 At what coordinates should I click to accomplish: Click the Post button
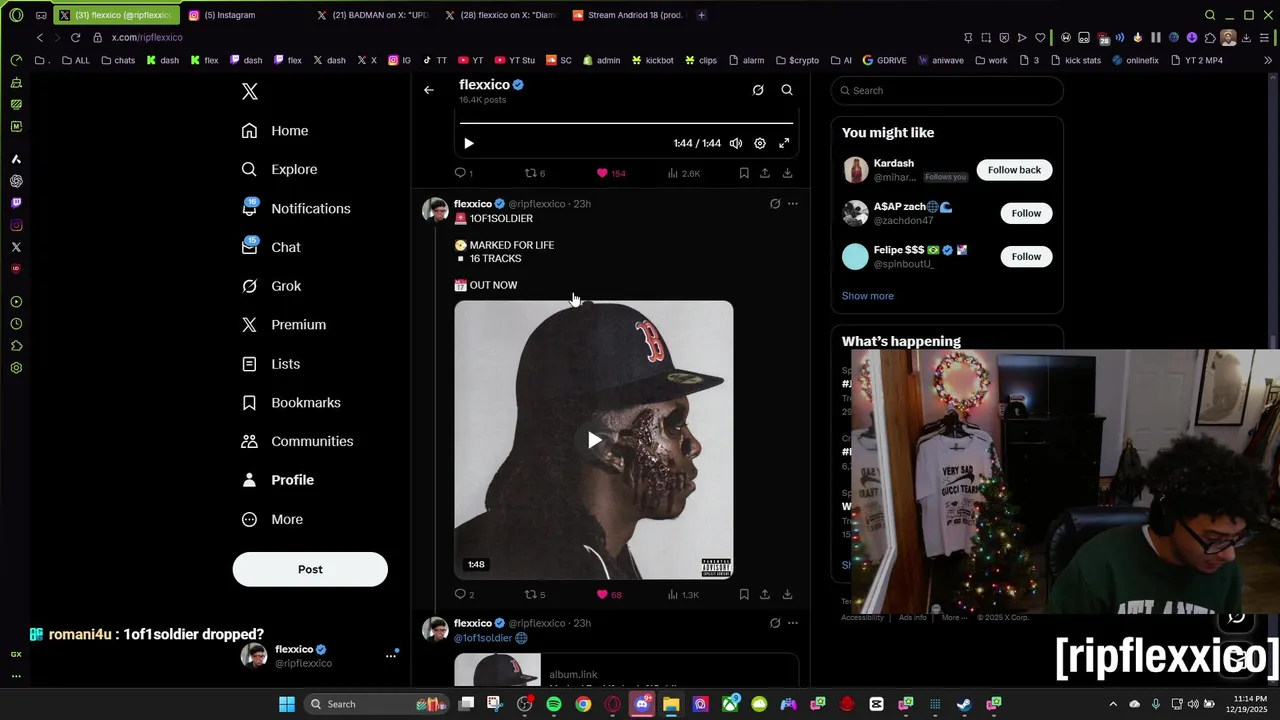pos(310,569)
